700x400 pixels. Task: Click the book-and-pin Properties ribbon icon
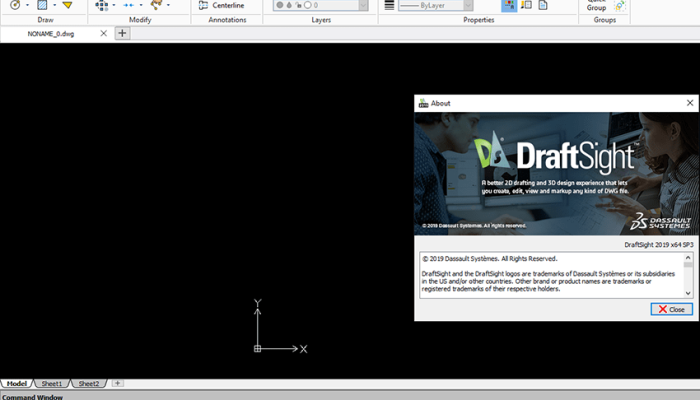(x=526, y=5)
